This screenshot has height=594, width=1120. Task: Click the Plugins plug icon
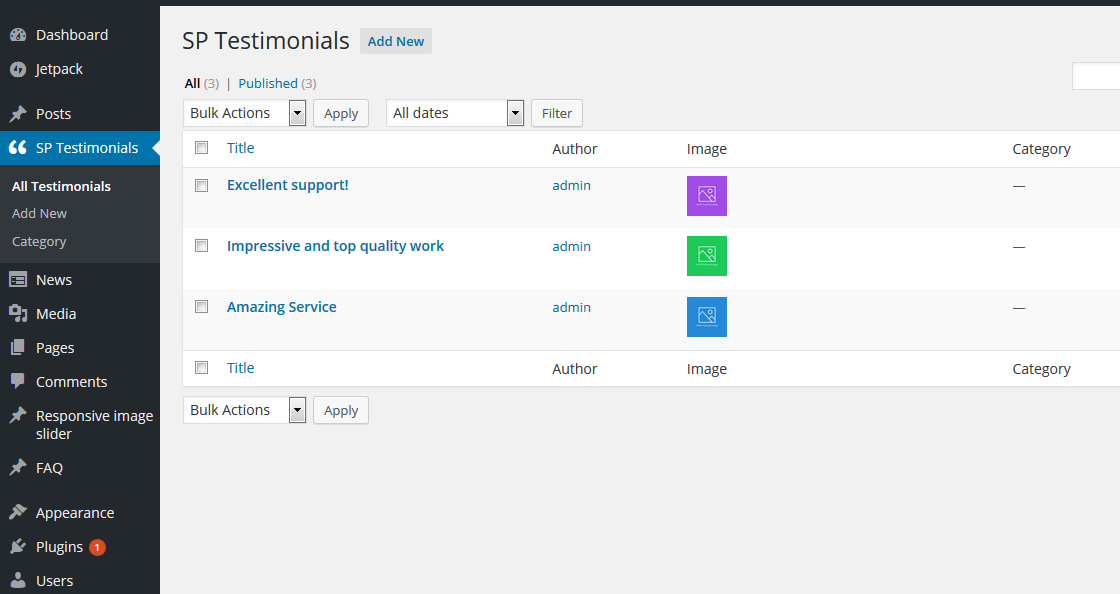pos(18,547)
